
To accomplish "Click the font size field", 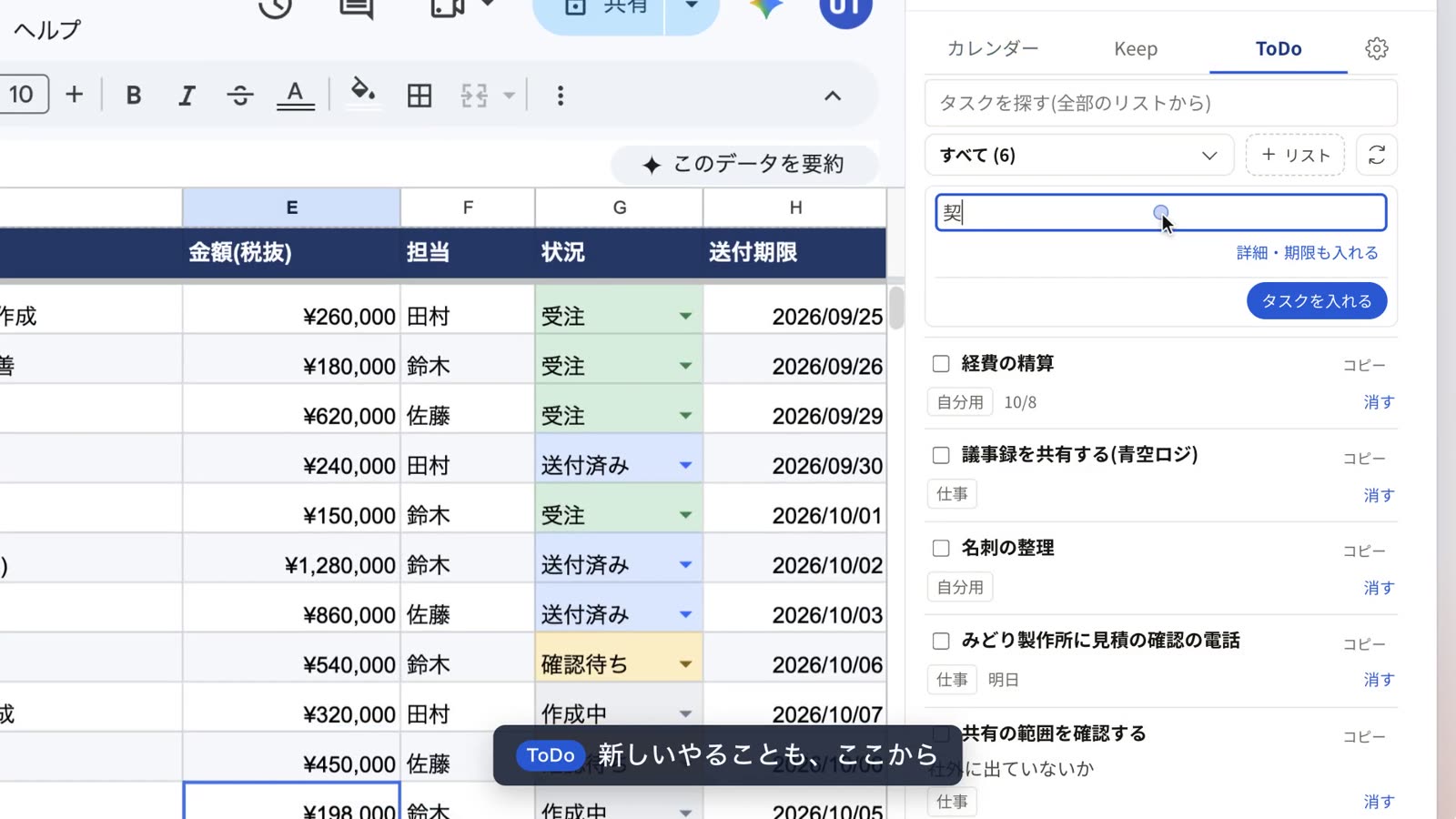I will [21, 95].
